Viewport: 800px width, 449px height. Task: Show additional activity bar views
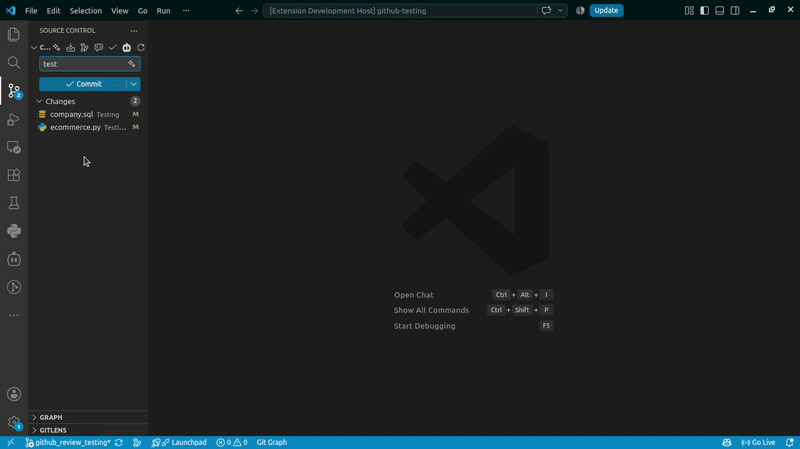pyautogui.click(x=14, y=315)
